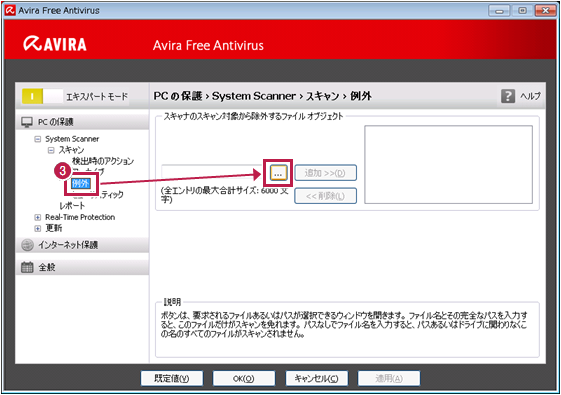Viewport: 561px width, 395px height.
Task: Click the 既定値 defaults button
Action: tap(172, 379)
